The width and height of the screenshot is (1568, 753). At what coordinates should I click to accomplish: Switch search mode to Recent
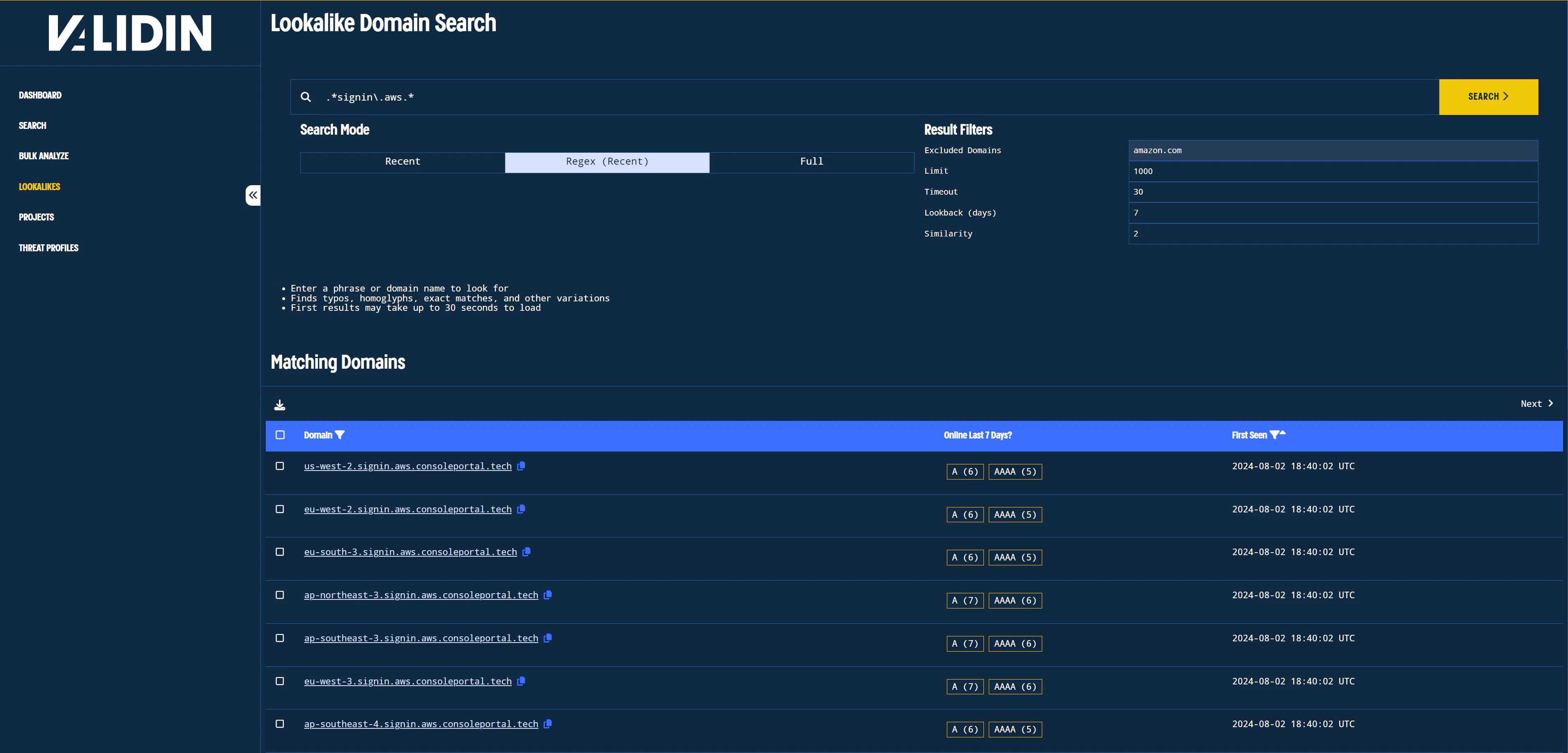tap(402, 162)
